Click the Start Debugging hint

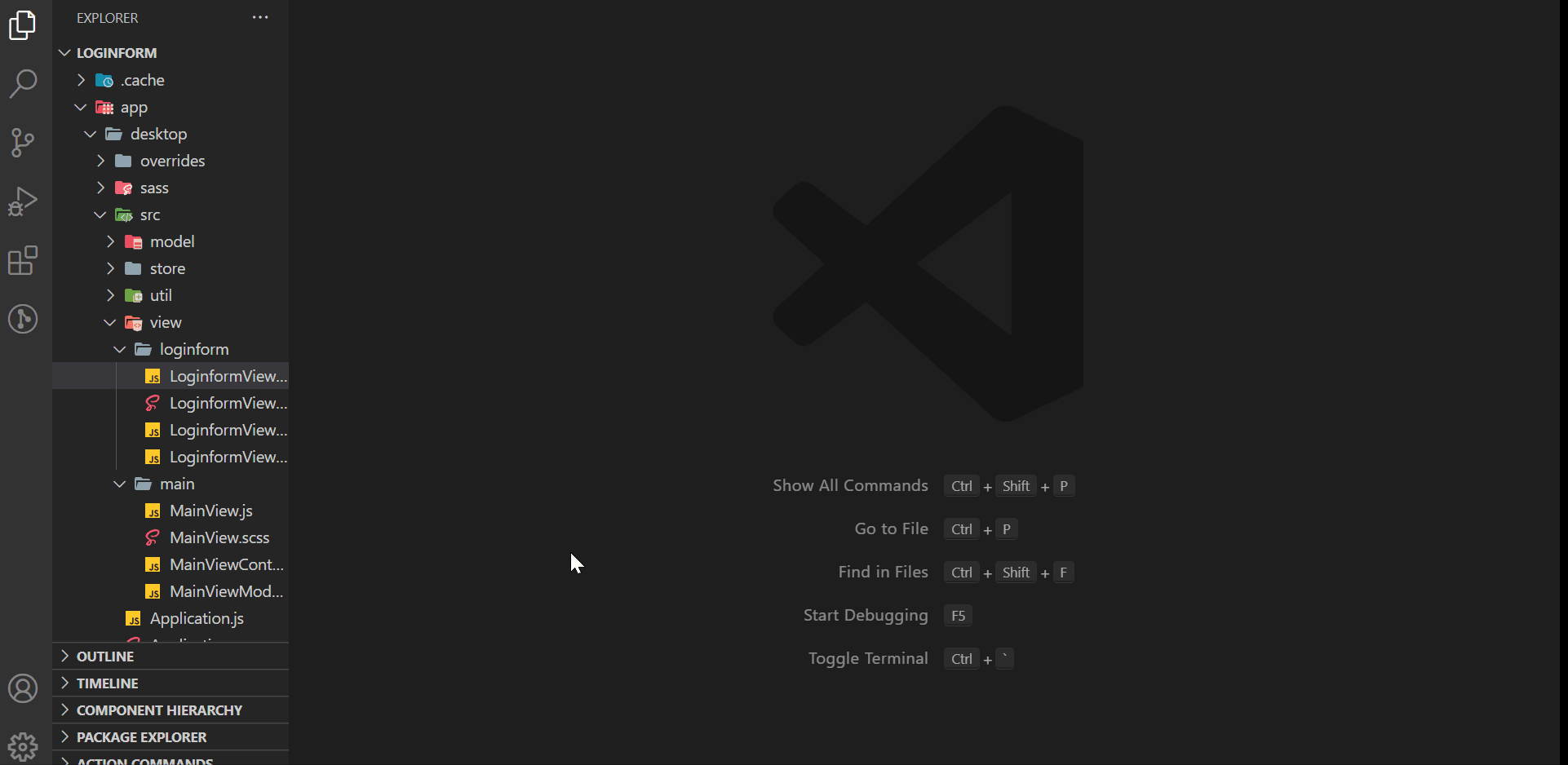(x=866, y=615)
